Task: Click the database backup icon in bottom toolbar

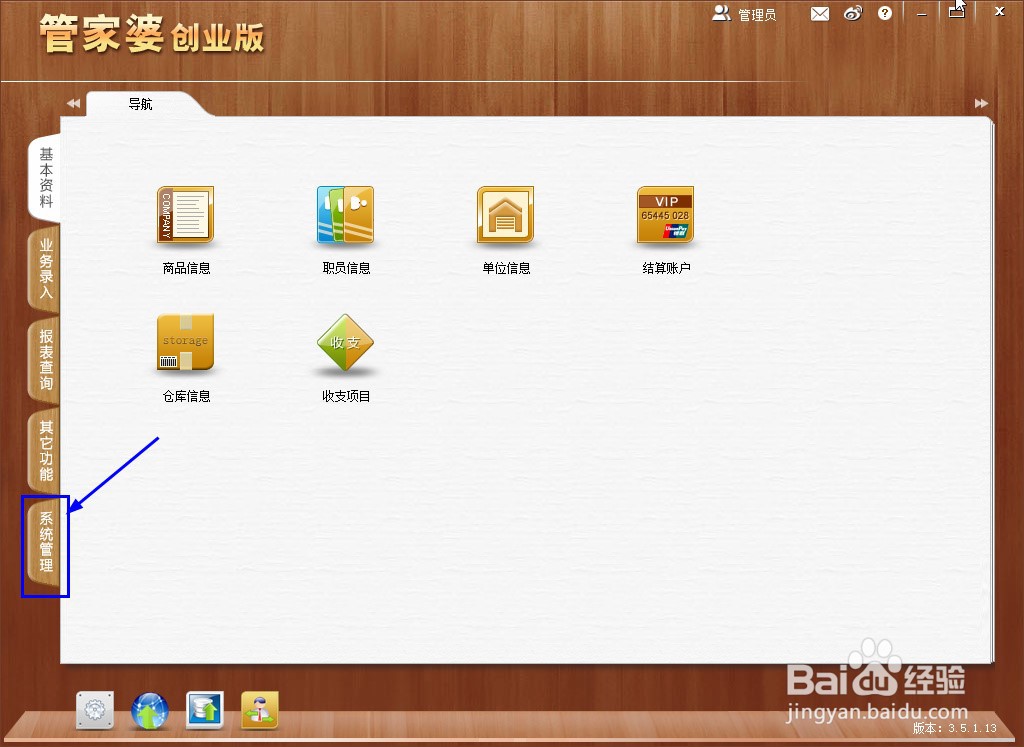Action: click(x=204, y=710)
